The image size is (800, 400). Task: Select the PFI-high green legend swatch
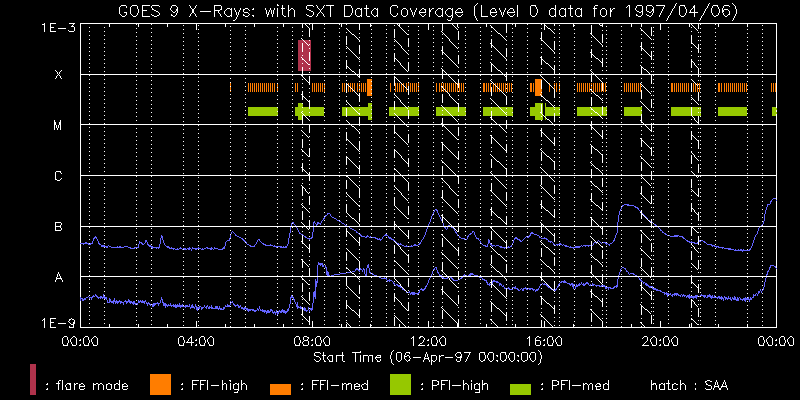point(401,381)
